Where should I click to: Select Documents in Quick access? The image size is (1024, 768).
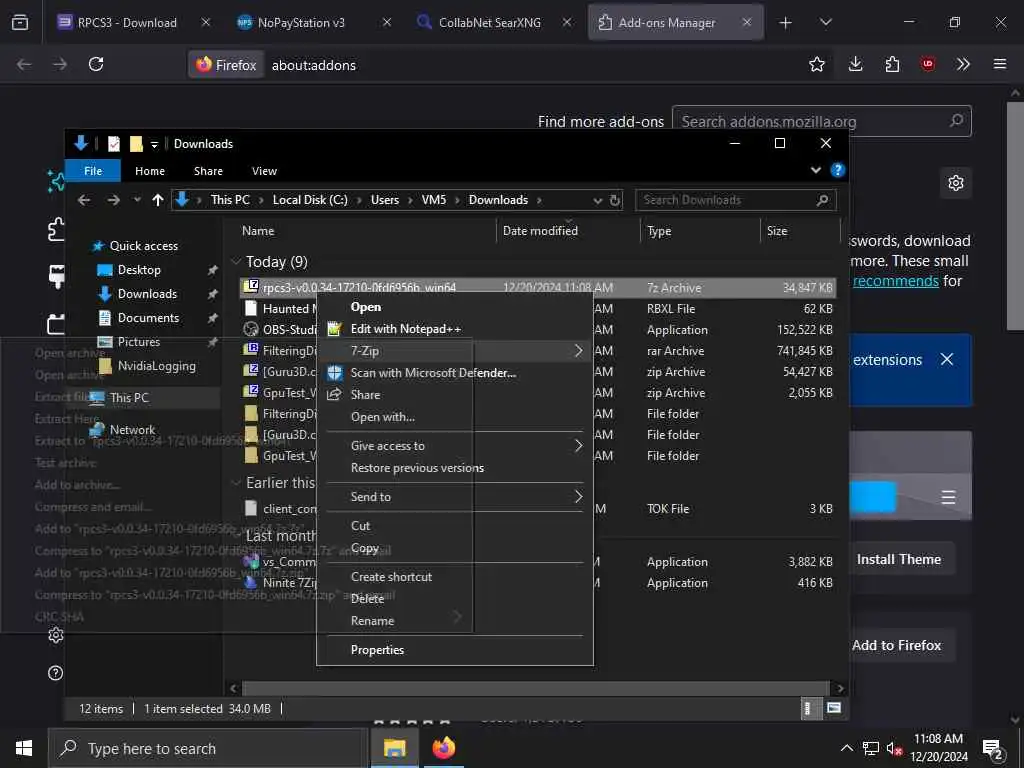click(148, 318)
